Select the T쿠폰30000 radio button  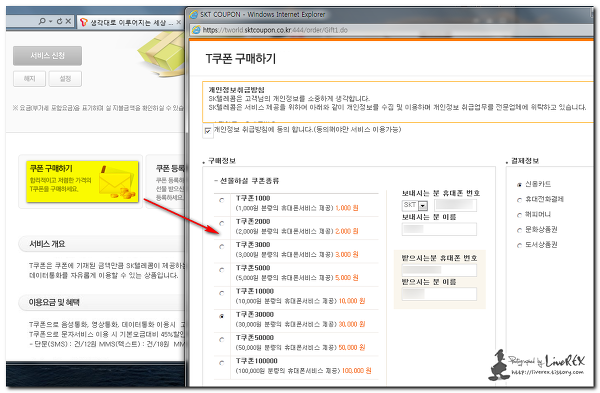pyautogui.click(x=222, y=316)
